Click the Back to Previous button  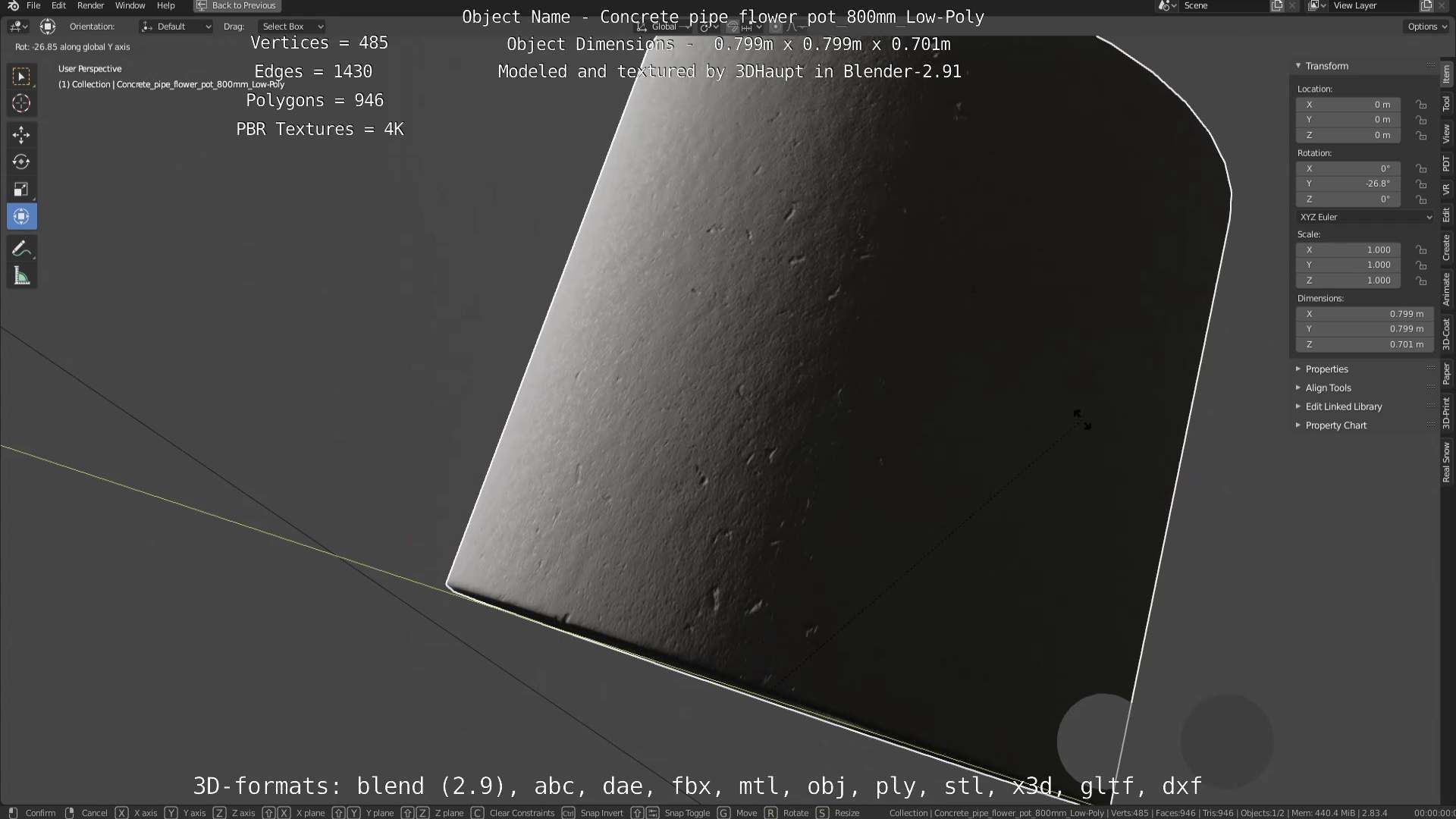pyautogui.click(x=237, y=5)
